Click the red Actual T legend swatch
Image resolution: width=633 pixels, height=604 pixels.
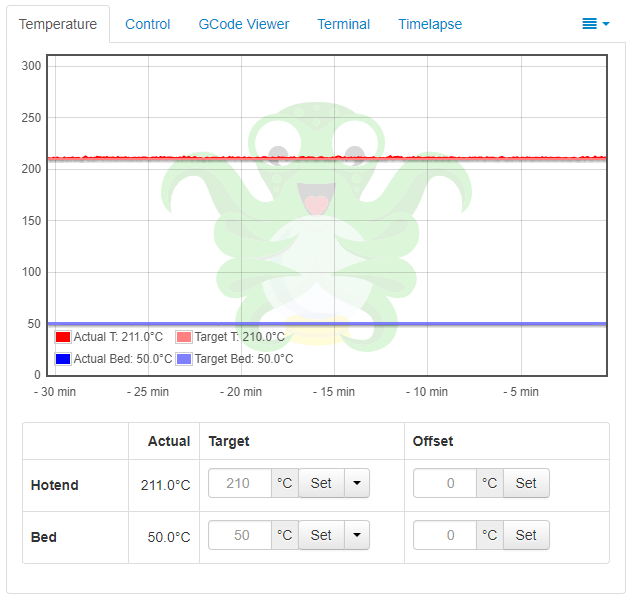(63, 338)
